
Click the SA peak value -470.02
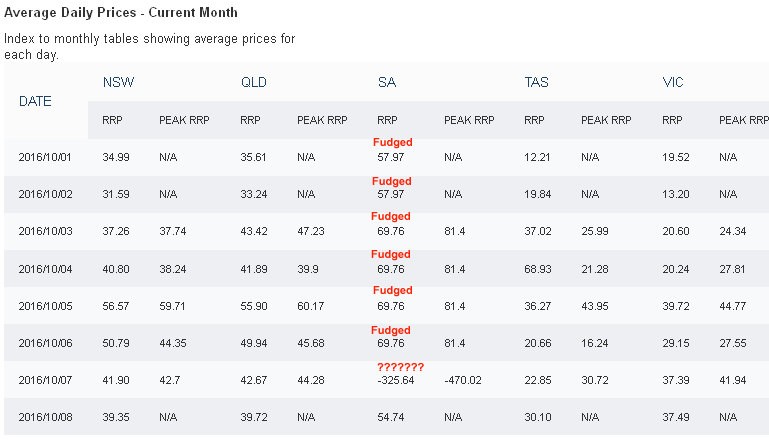tap(462, 380)
